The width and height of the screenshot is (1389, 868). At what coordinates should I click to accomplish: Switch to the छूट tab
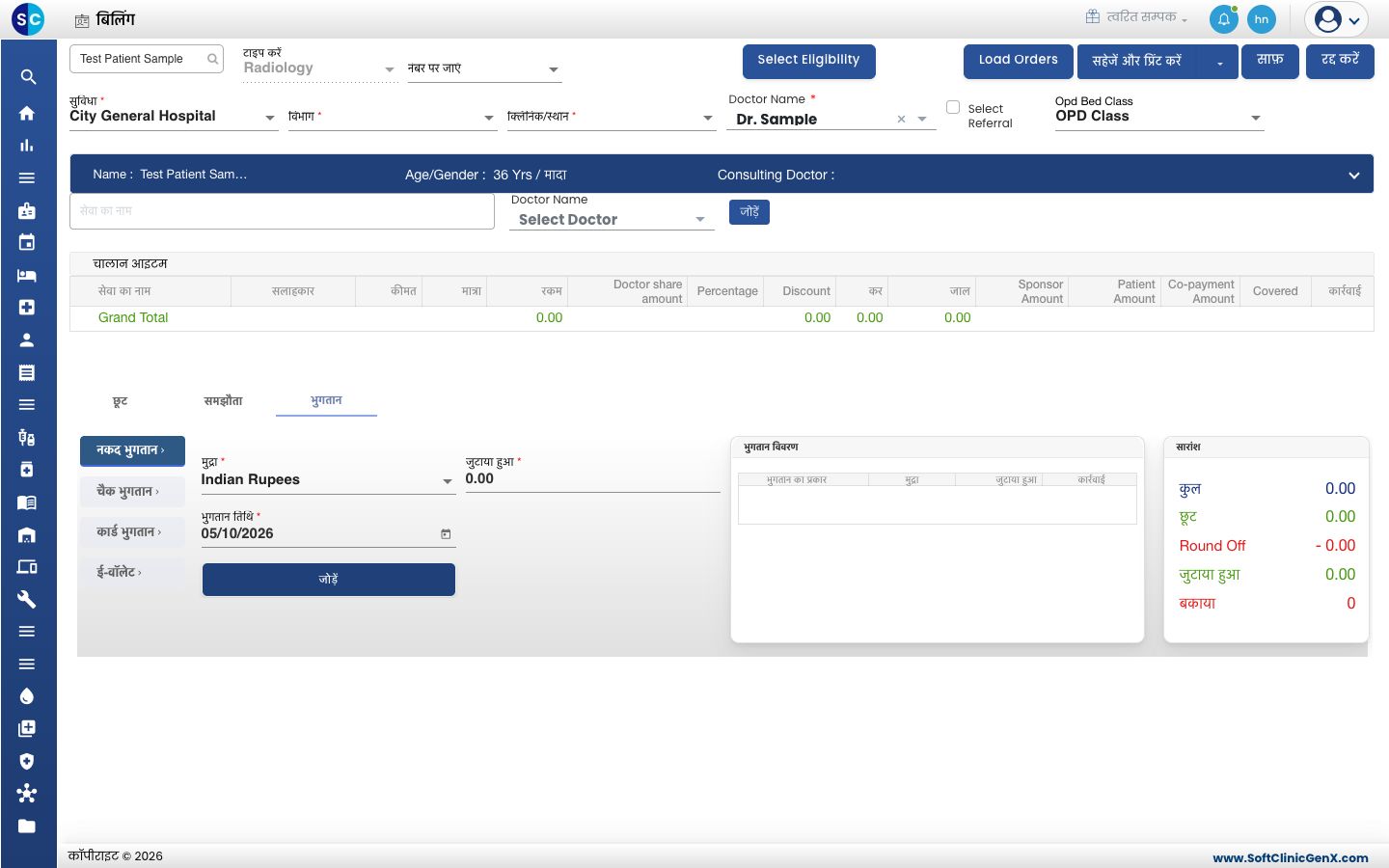point(120,401)
